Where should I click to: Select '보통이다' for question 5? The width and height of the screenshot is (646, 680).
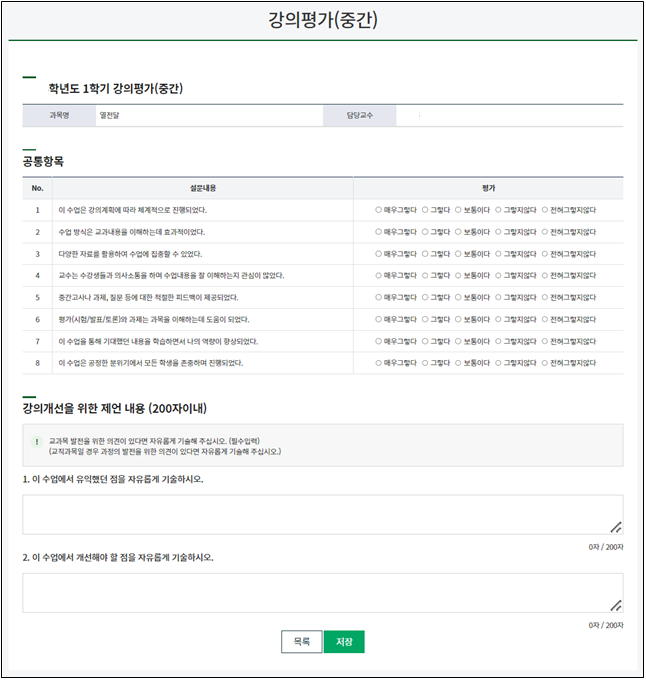pyautogui.click(x=458, y=297)
